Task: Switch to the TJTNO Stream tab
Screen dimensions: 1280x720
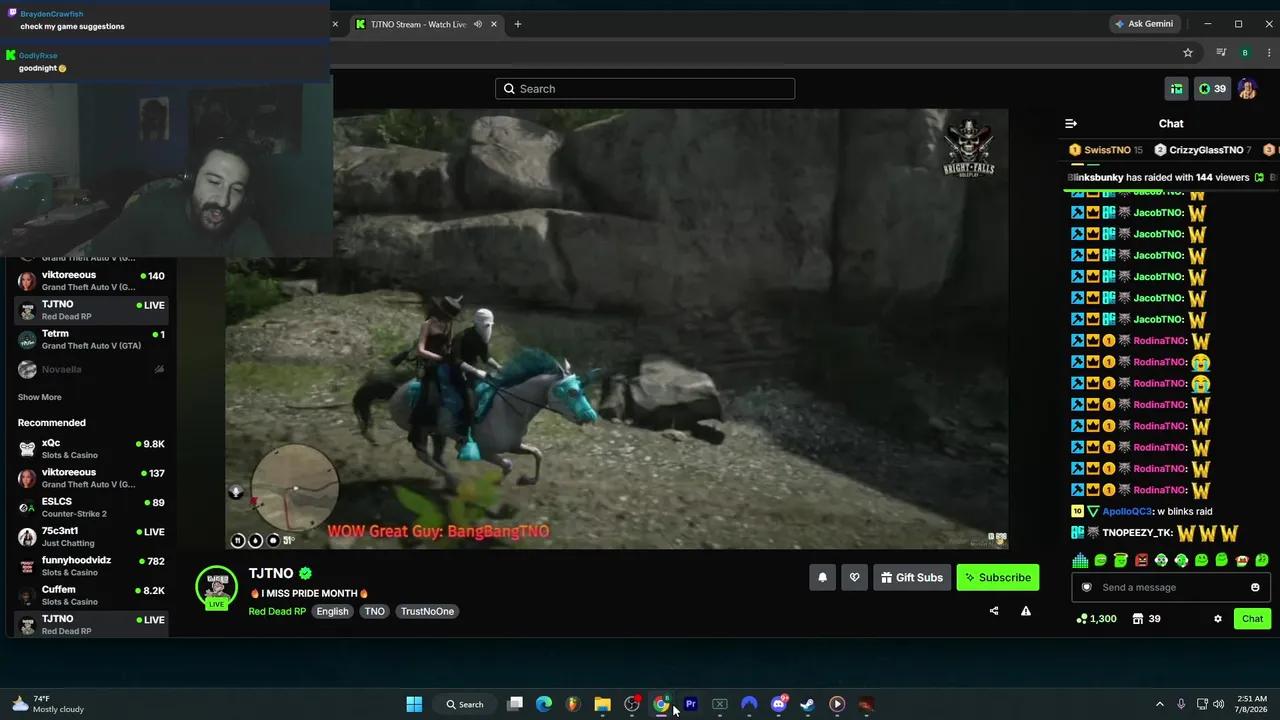Action: click(x=418, y=24)
